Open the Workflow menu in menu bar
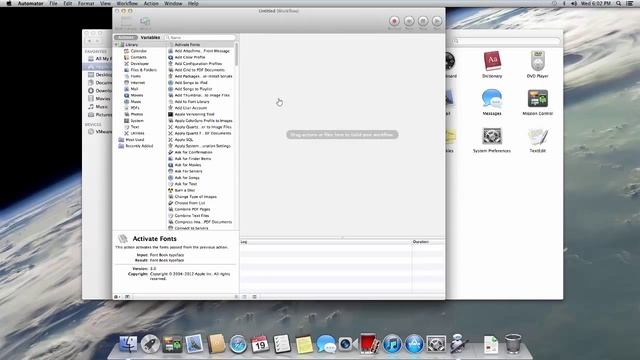 click(127, 3)
